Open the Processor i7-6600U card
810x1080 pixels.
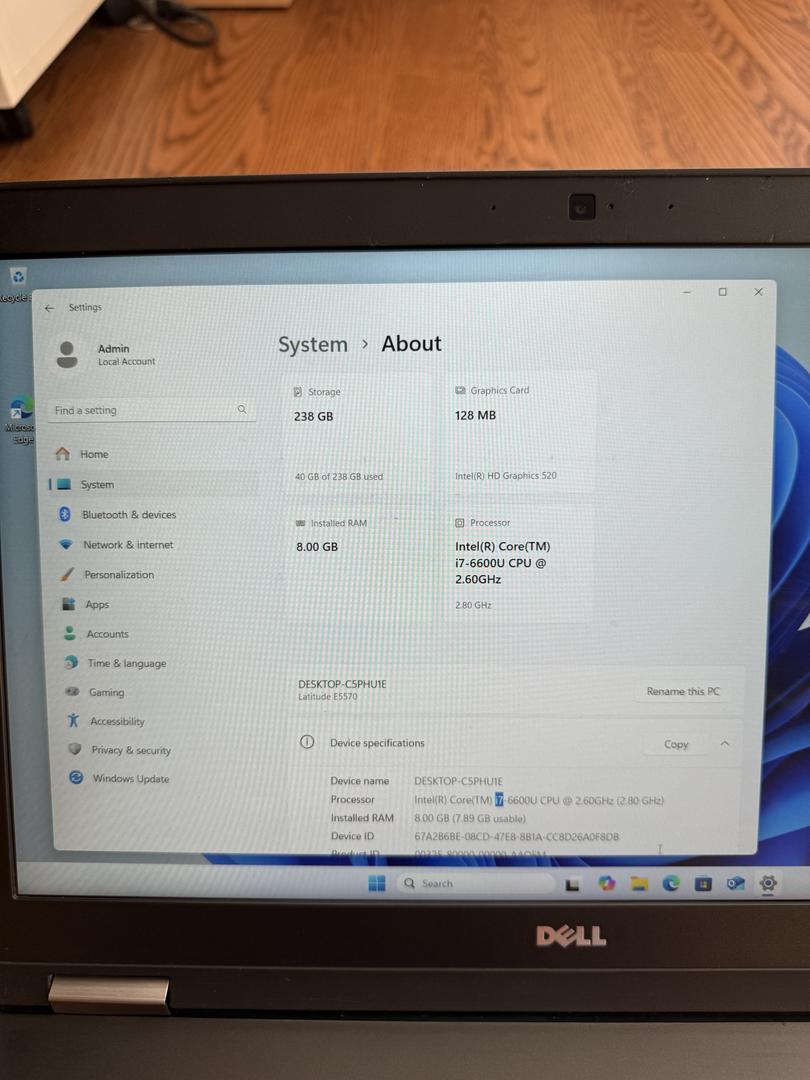[x=519, y=565]
